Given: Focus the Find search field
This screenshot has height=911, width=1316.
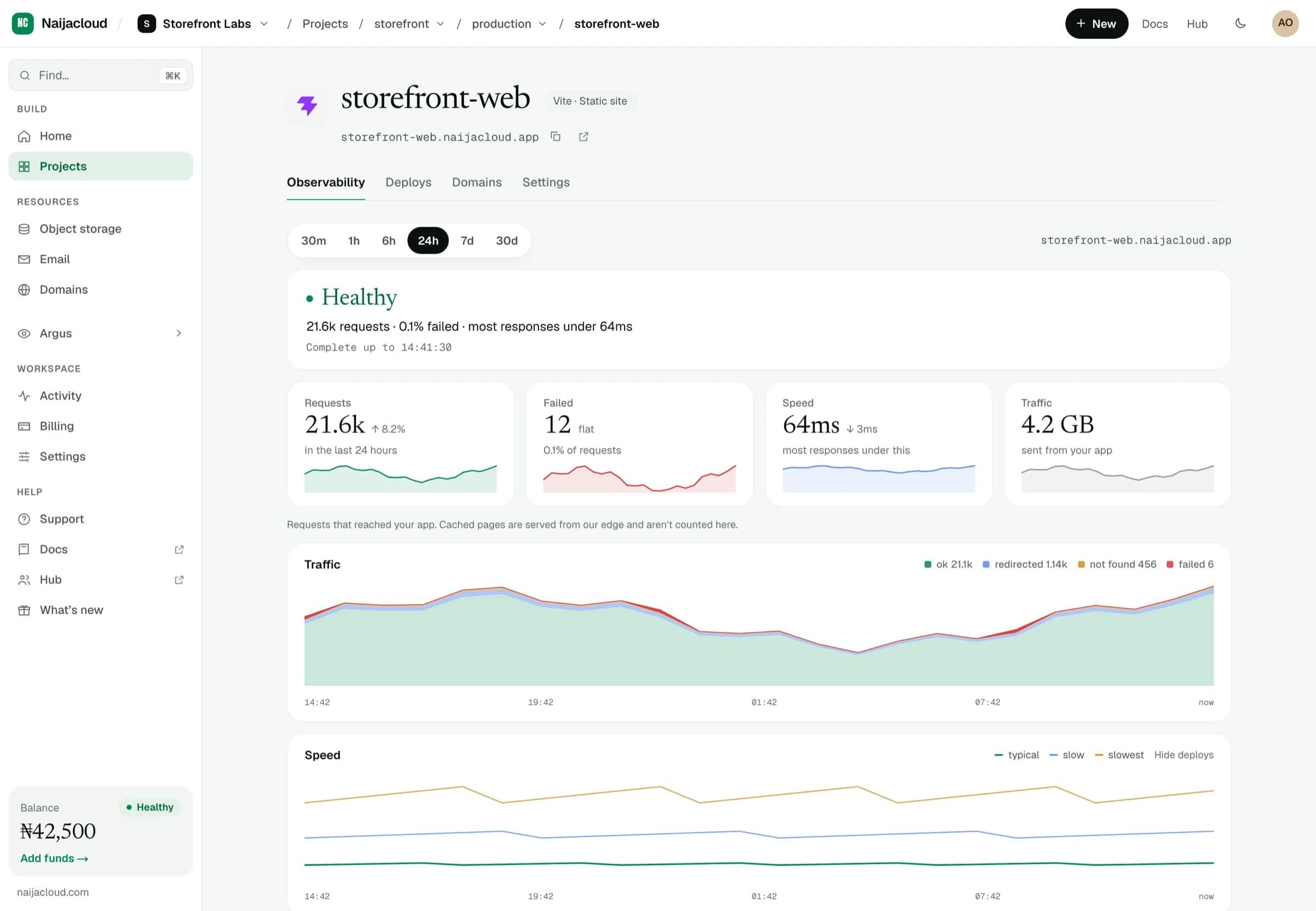Looking at the screenshot, I should click(x=100, y=75).
